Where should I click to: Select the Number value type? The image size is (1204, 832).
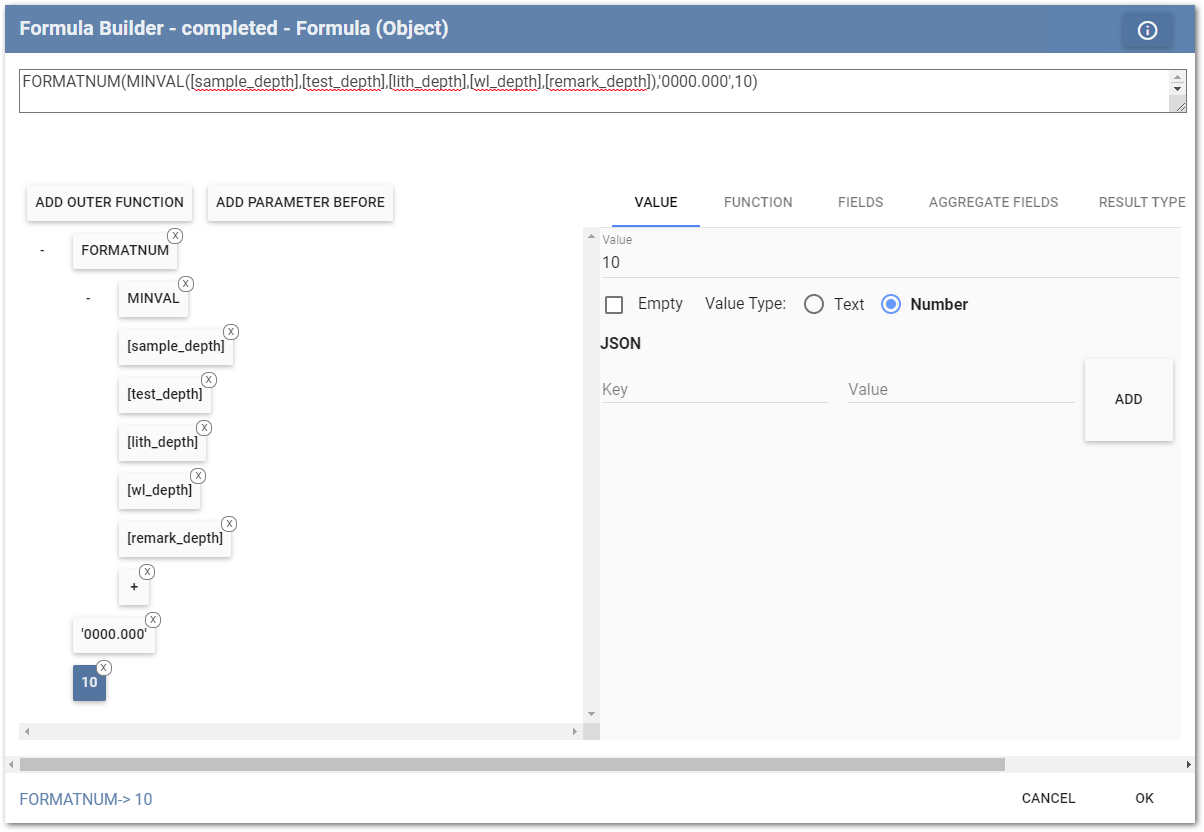[x=891, y=304]
